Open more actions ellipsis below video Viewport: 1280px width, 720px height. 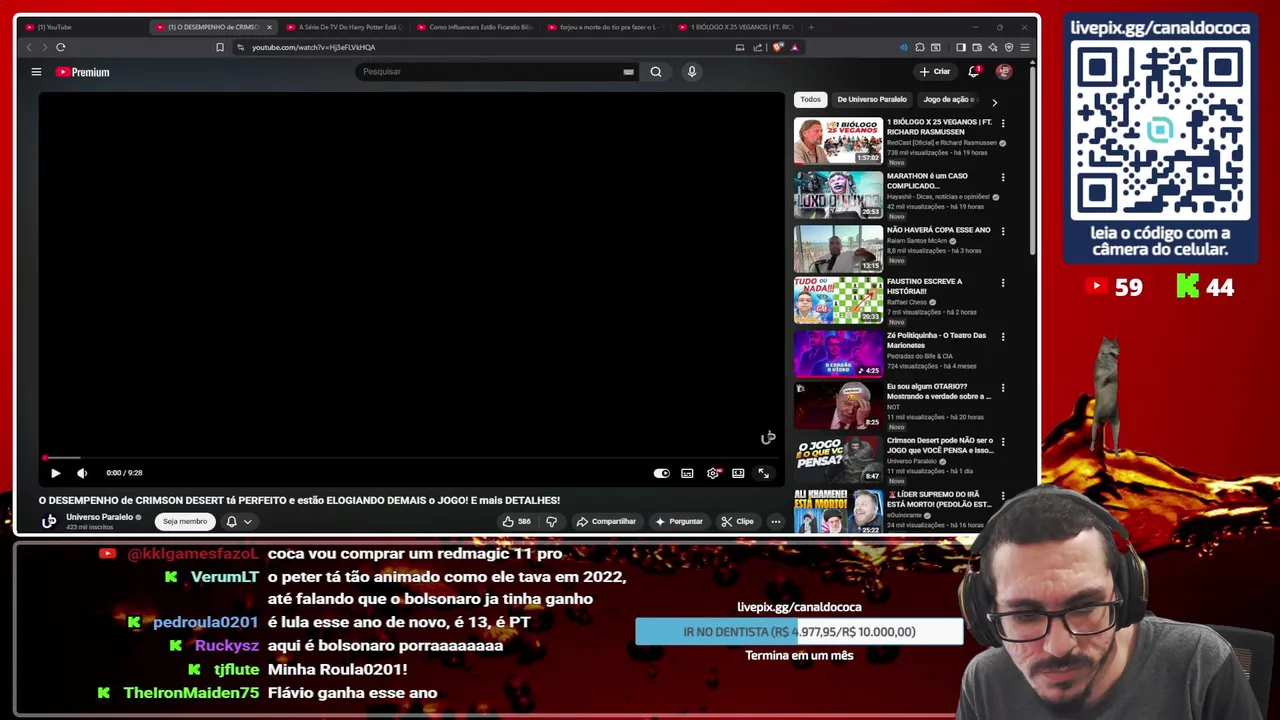coord(775,521)
